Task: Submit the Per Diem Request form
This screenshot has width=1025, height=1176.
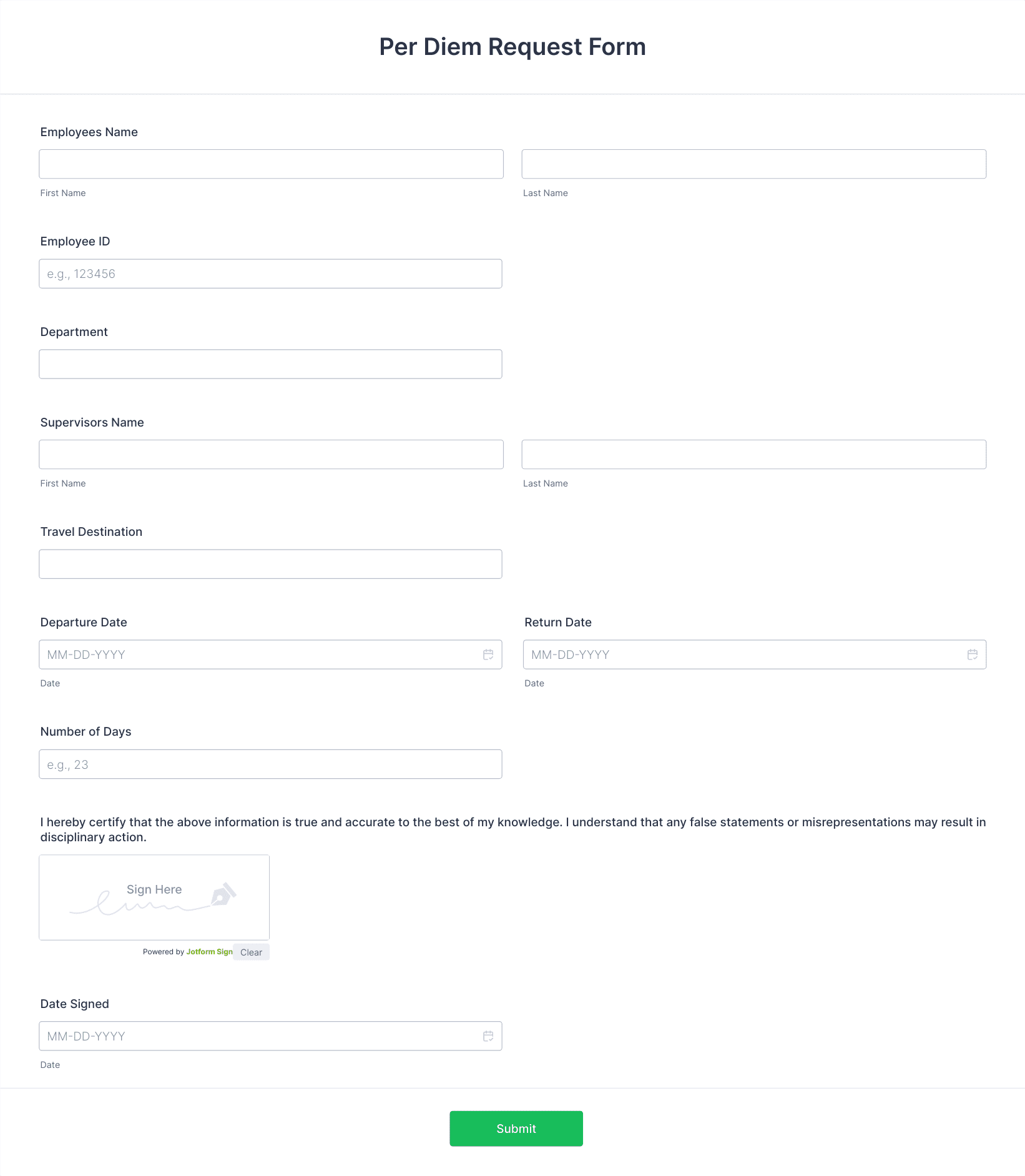Action: 516,1129
